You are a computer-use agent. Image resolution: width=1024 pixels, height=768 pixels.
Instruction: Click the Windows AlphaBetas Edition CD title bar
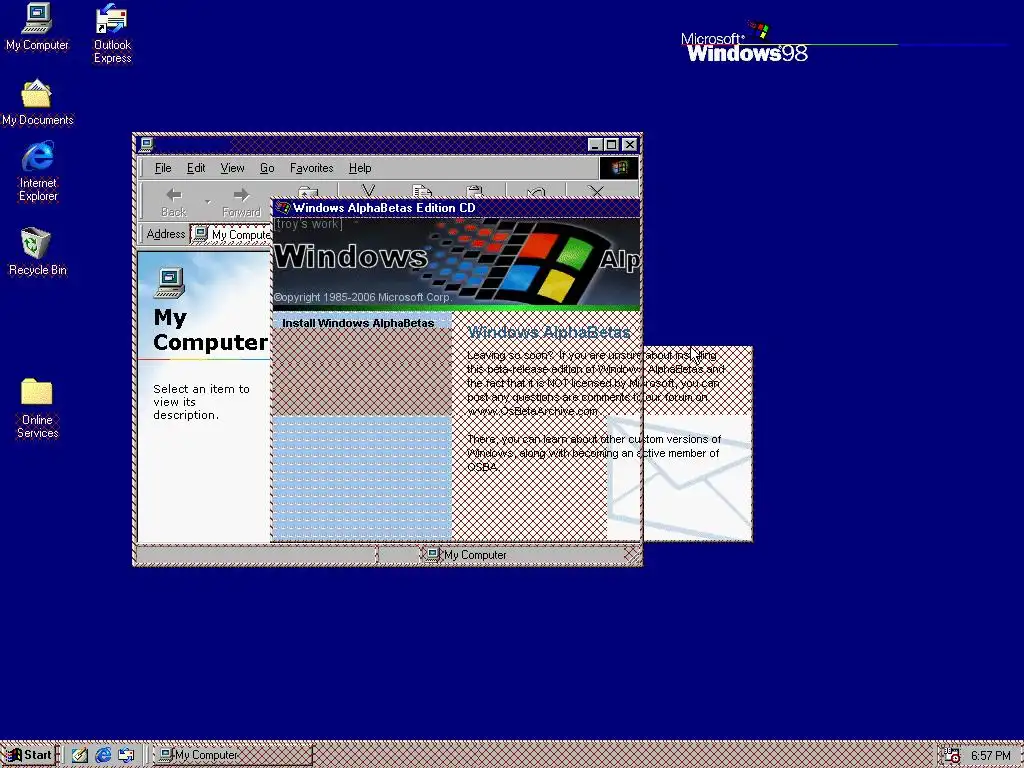tap(456, 208)
